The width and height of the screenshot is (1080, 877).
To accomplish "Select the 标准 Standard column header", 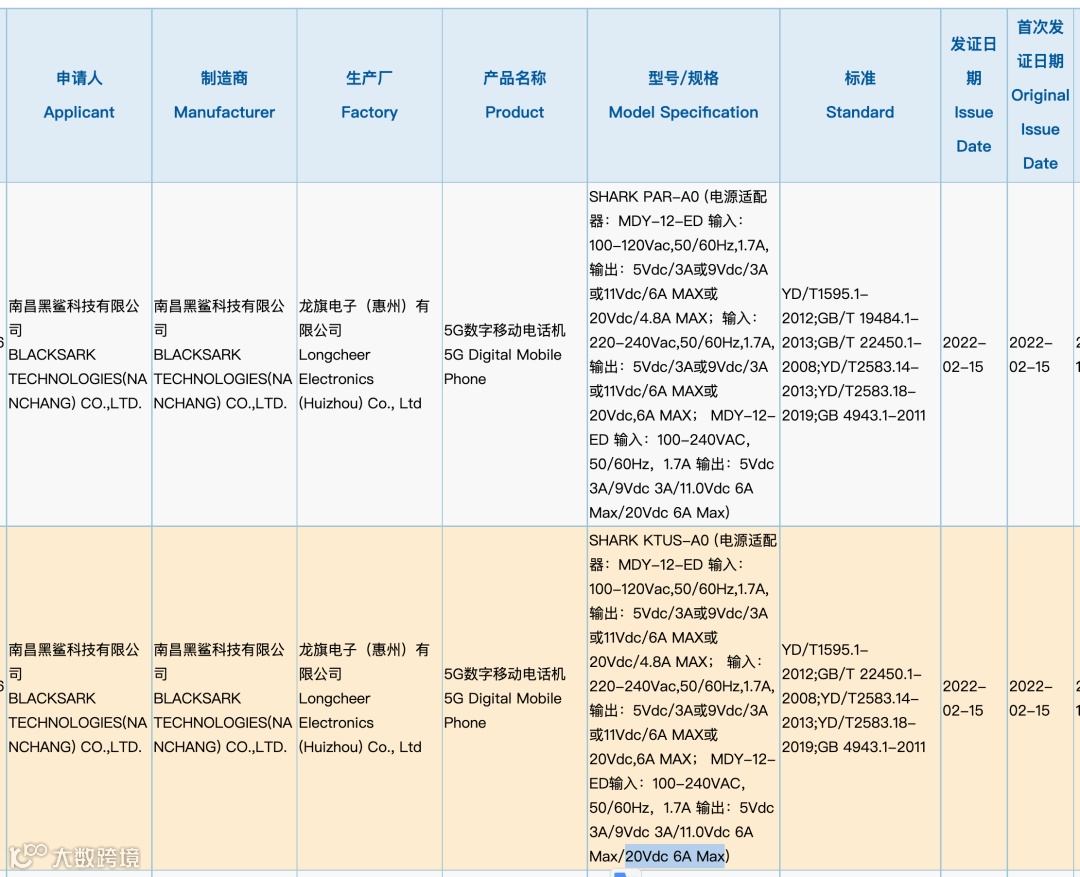I will (860, 95).
